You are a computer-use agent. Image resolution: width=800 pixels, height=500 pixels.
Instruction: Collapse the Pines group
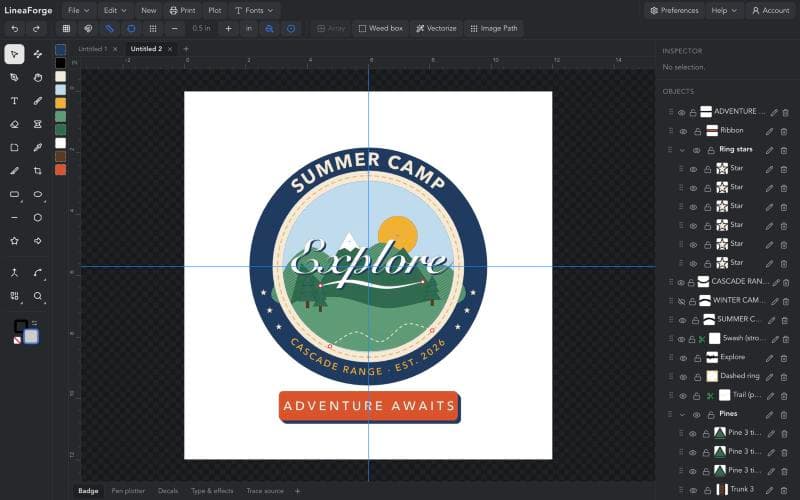[682, 415]
